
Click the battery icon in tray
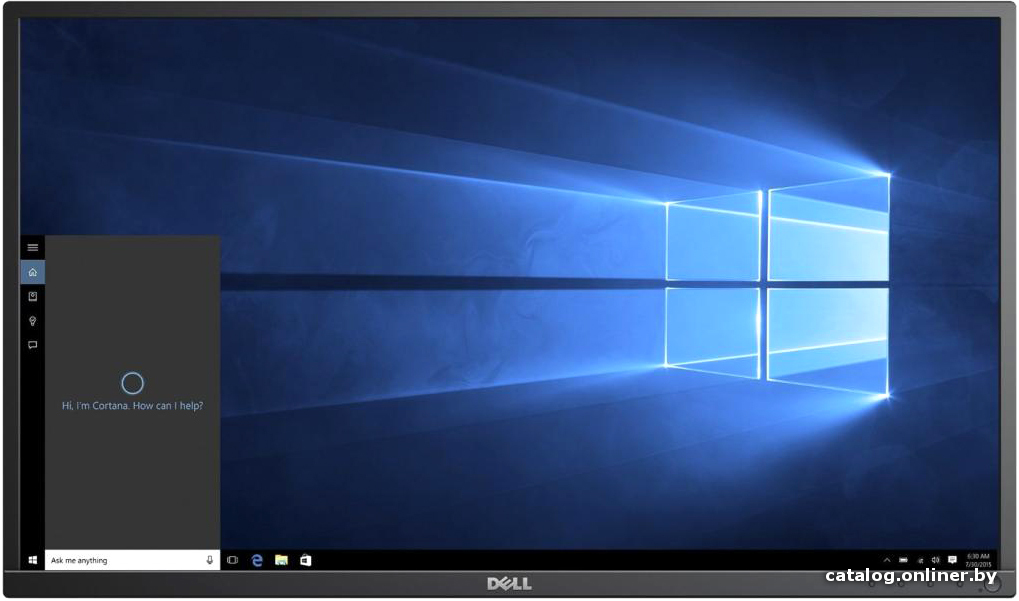point(903,560)
